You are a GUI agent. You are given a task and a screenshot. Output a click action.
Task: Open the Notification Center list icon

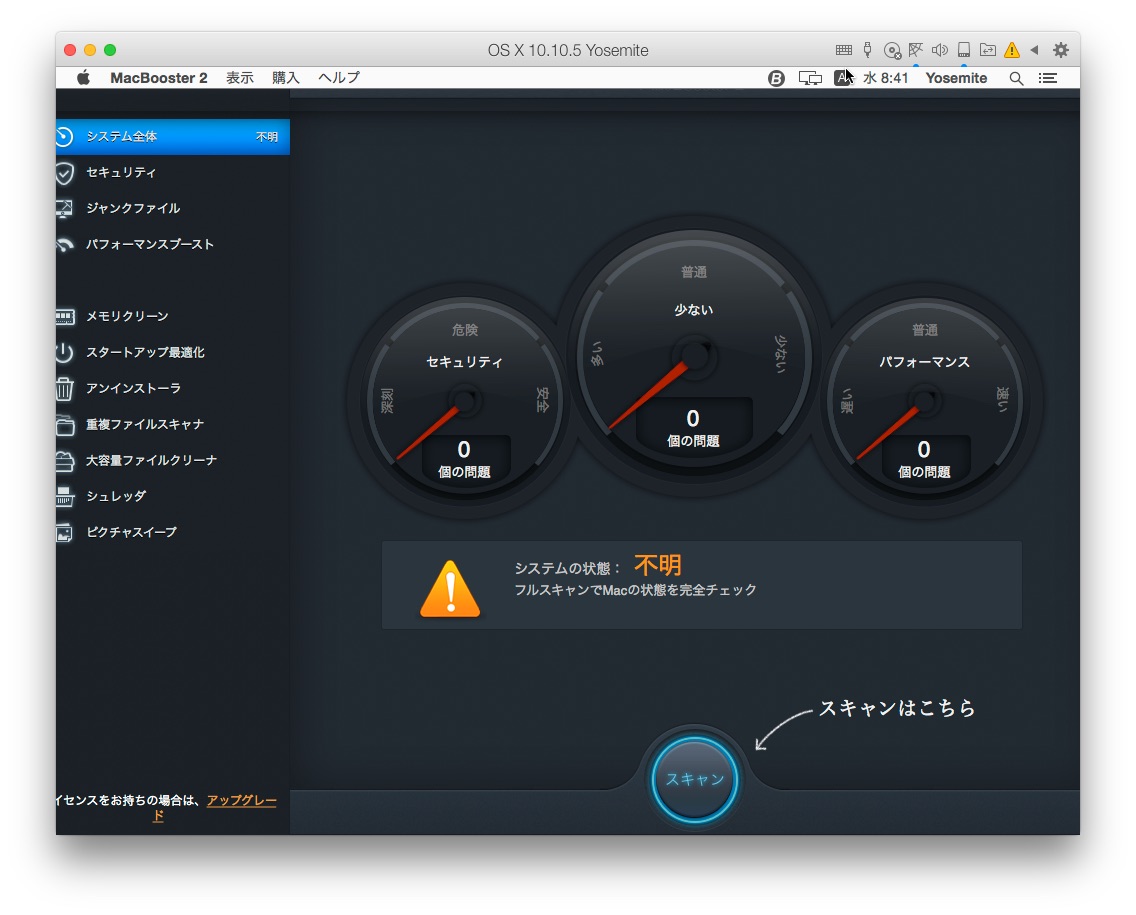pos(1048,78)
